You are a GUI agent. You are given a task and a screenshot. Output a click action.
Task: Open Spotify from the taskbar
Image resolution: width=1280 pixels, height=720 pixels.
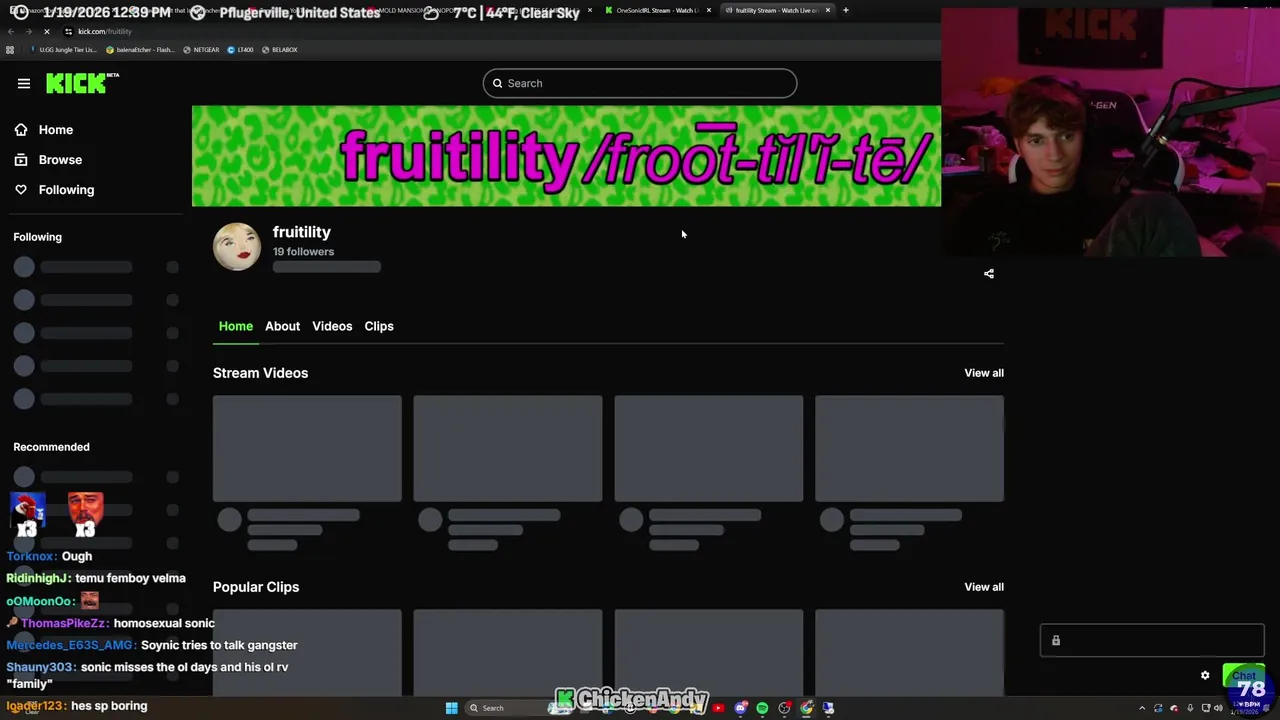pyautogui.click(x=762, y=708)
